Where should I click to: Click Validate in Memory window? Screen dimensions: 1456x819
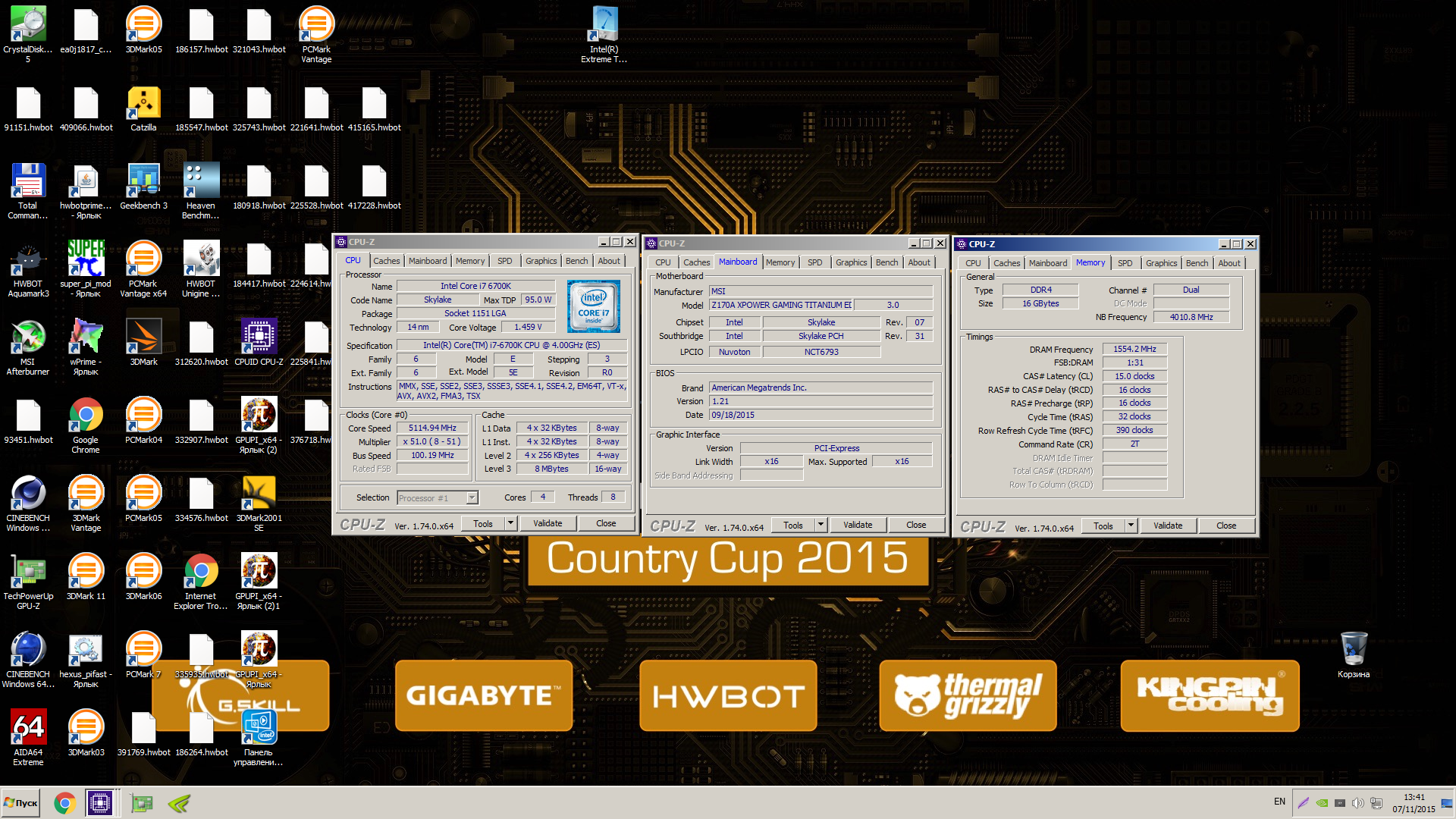[x=1168, y=526]
